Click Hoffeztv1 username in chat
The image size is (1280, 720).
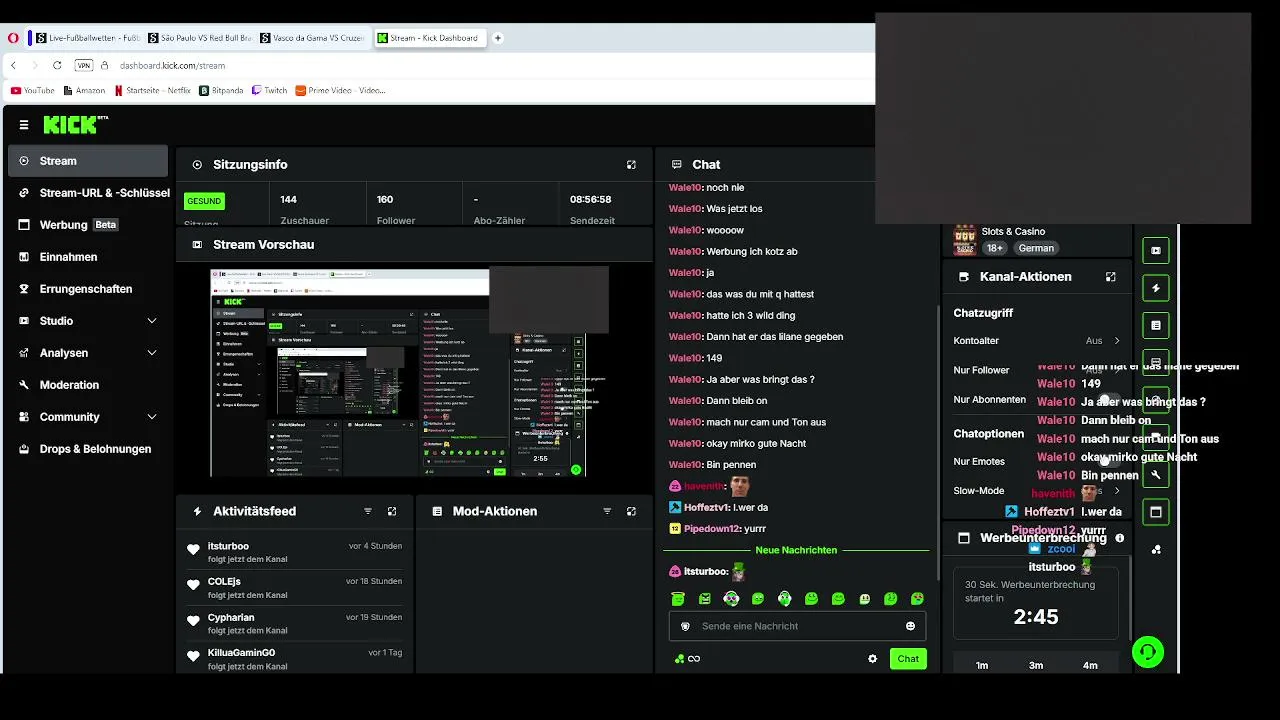706,508
